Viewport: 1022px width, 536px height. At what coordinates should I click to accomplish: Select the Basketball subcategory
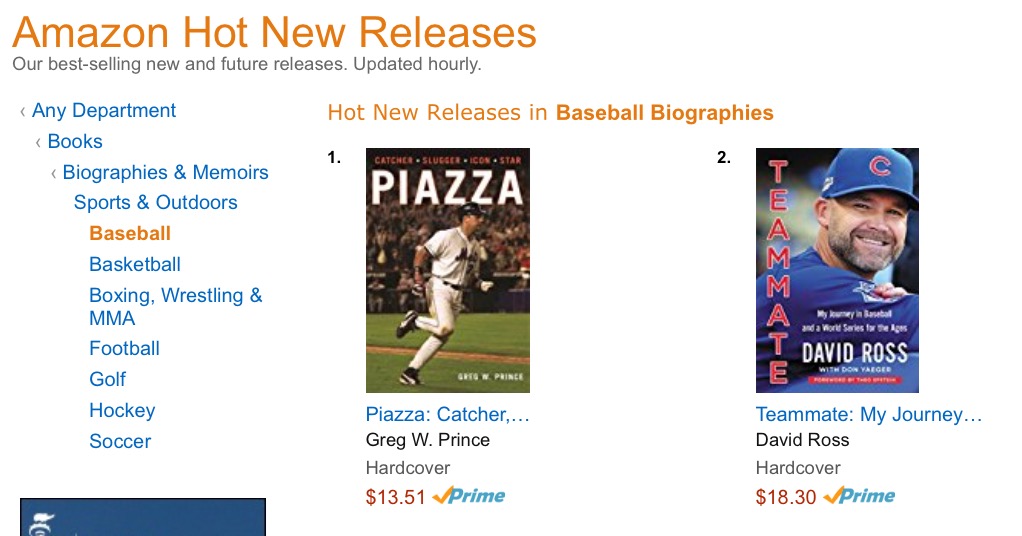tap(135, 265)
